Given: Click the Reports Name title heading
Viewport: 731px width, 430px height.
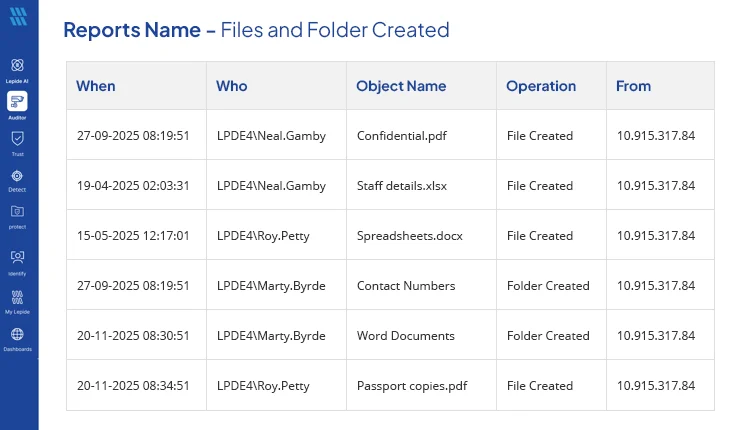Looking at the screenshot, I should 256,30.
